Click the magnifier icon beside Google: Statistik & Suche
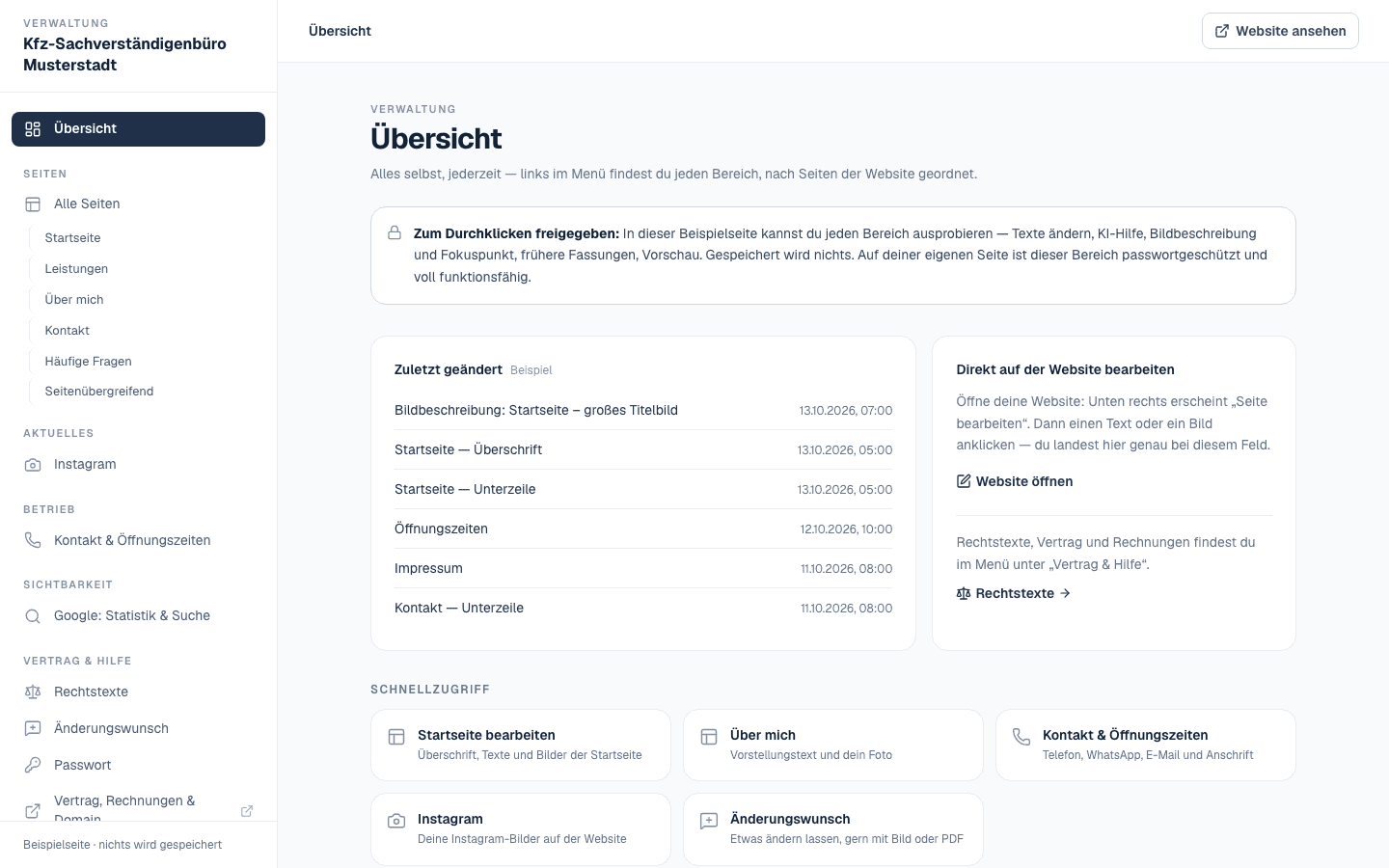This screenshot has width=1389, height=868. 33,616
